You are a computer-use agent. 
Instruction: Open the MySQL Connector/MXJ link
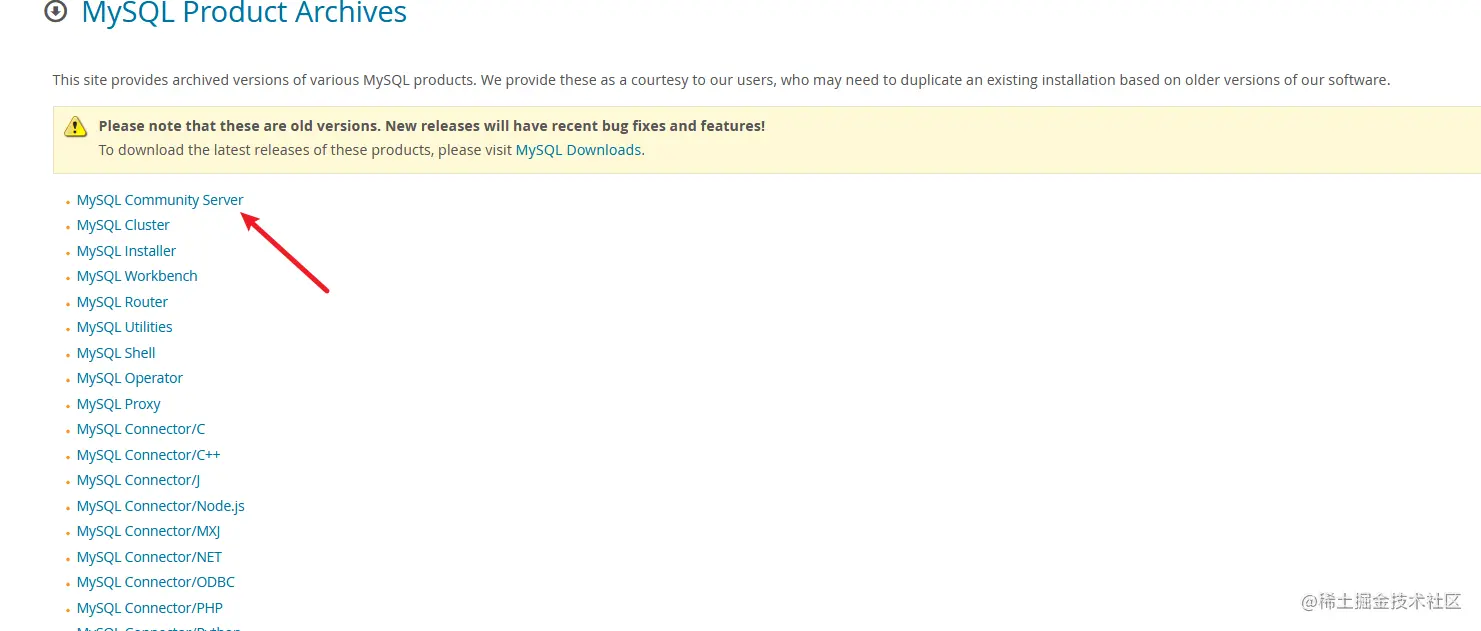[x=148, y=531]
